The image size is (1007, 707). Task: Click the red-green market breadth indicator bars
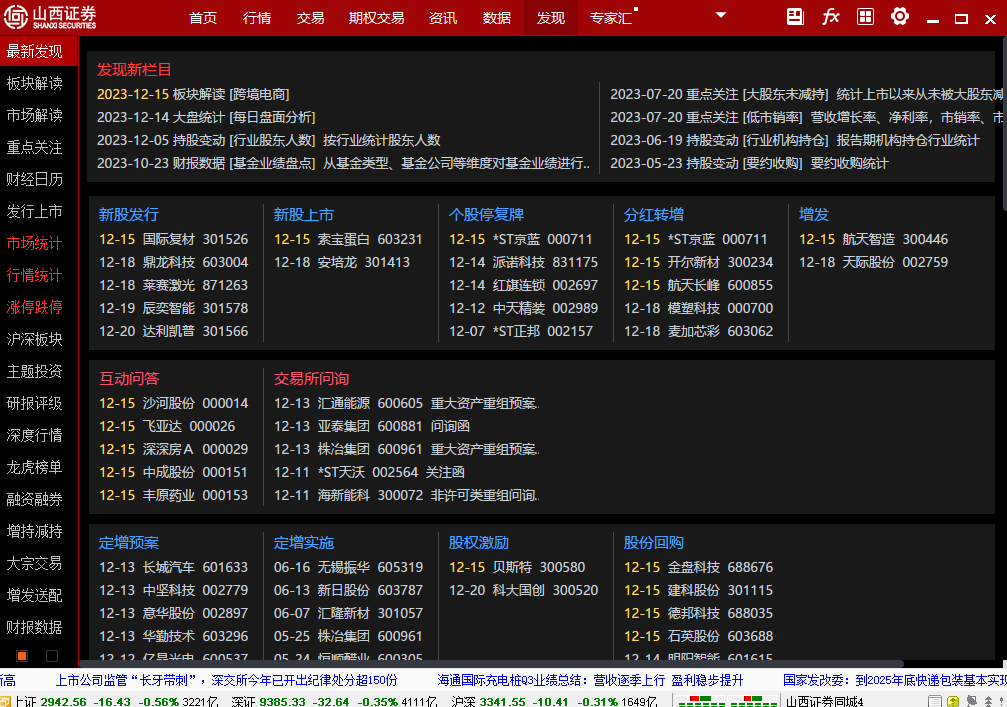[x=728, y=701]
